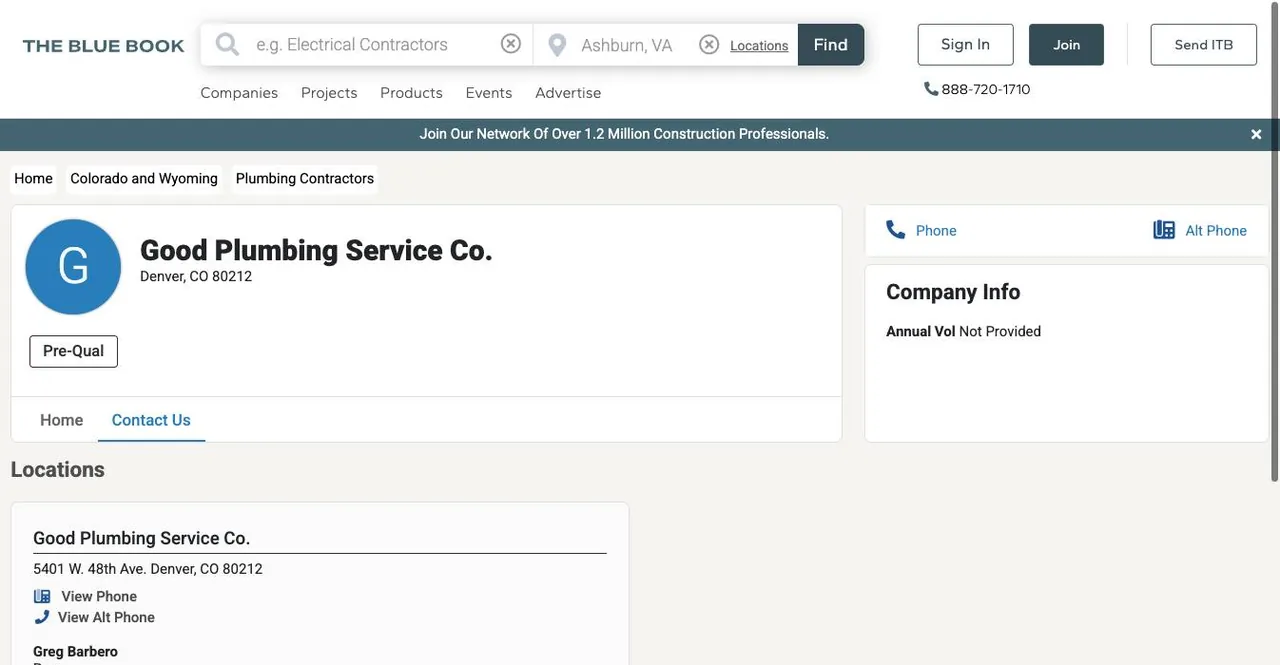Click handset icon beside View Alt Phone
The image size is (1280, 665).
(x=42, y=617)
